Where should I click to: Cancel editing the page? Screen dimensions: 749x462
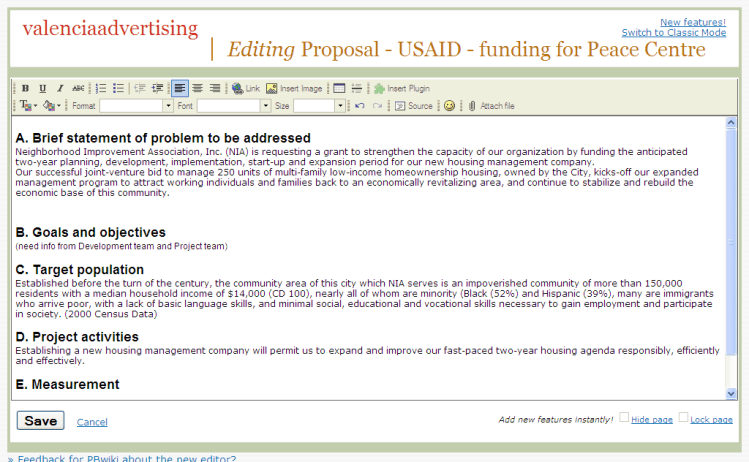coord(92,422)
